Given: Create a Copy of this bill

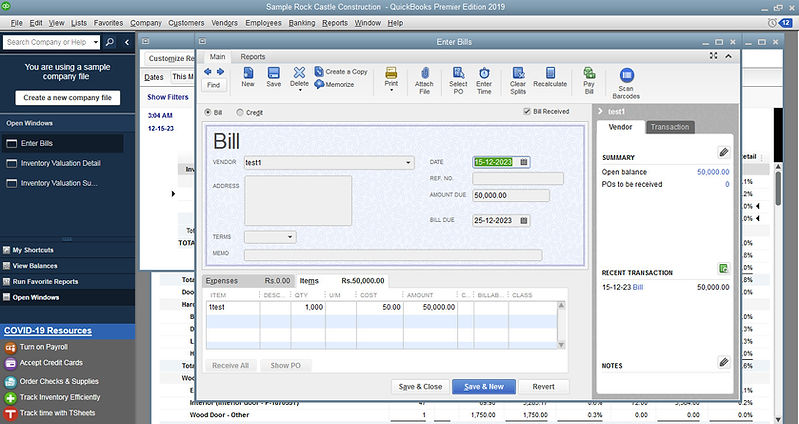Looking at the screenshot, I should coord(341,71).
